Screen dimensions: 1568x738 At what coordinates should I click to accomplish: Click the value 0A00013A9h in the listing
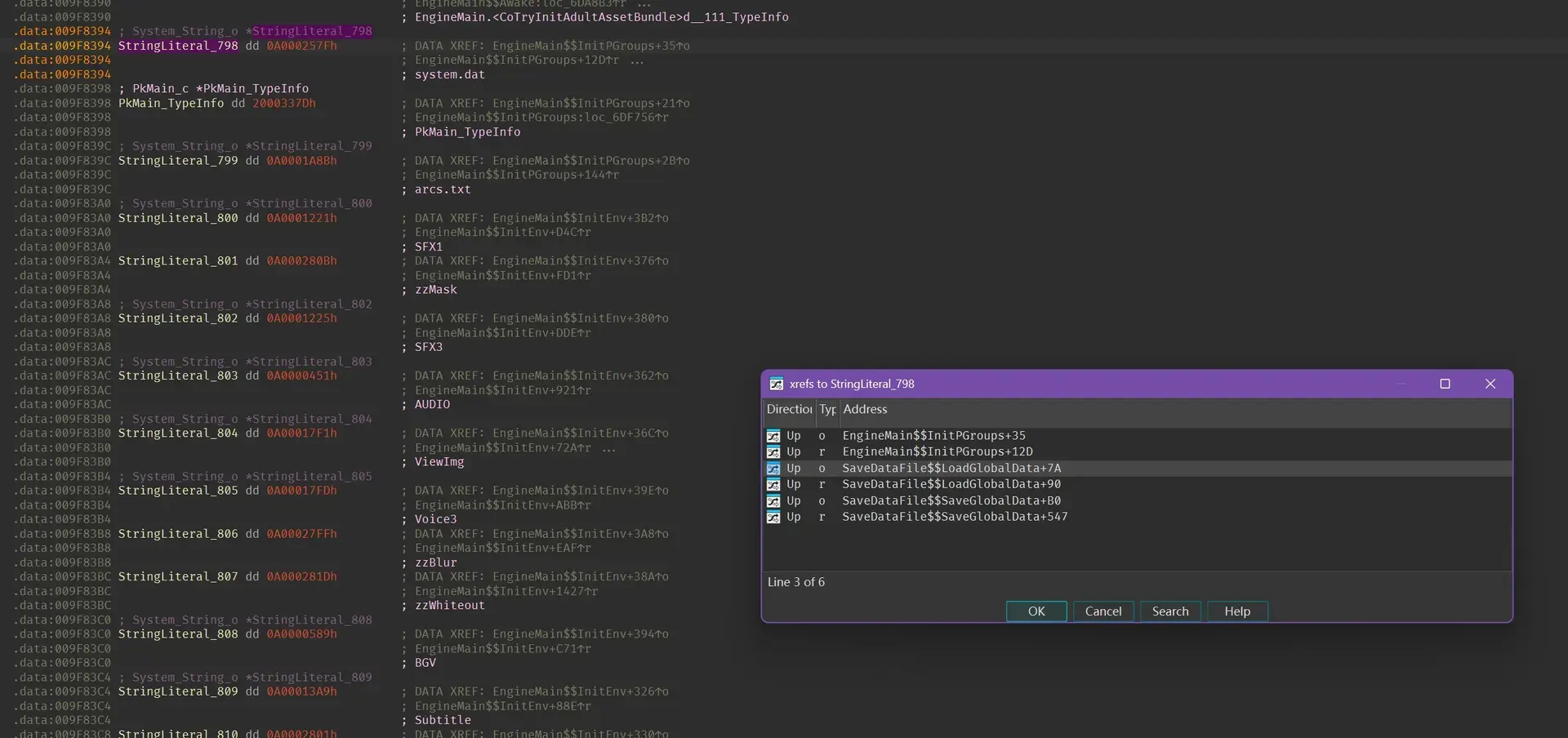click(x=301, y=691)
